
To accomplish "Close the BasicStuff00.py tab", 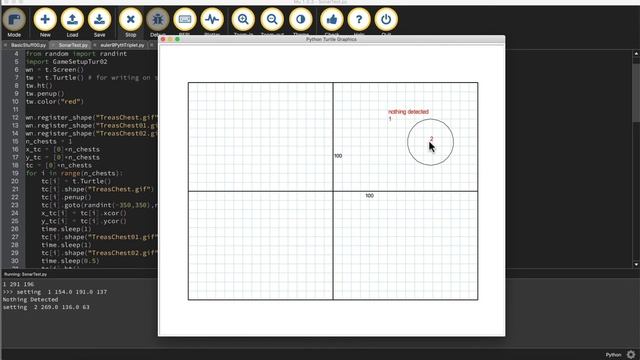I will pyautogui.click(x=6, y=45).
